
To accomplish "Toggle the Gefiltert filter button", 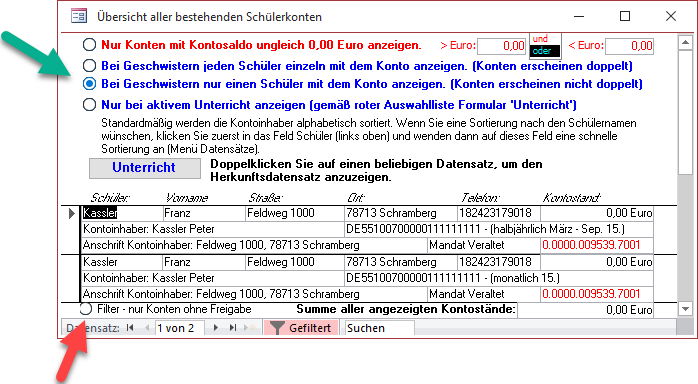I will click(301, 328).
